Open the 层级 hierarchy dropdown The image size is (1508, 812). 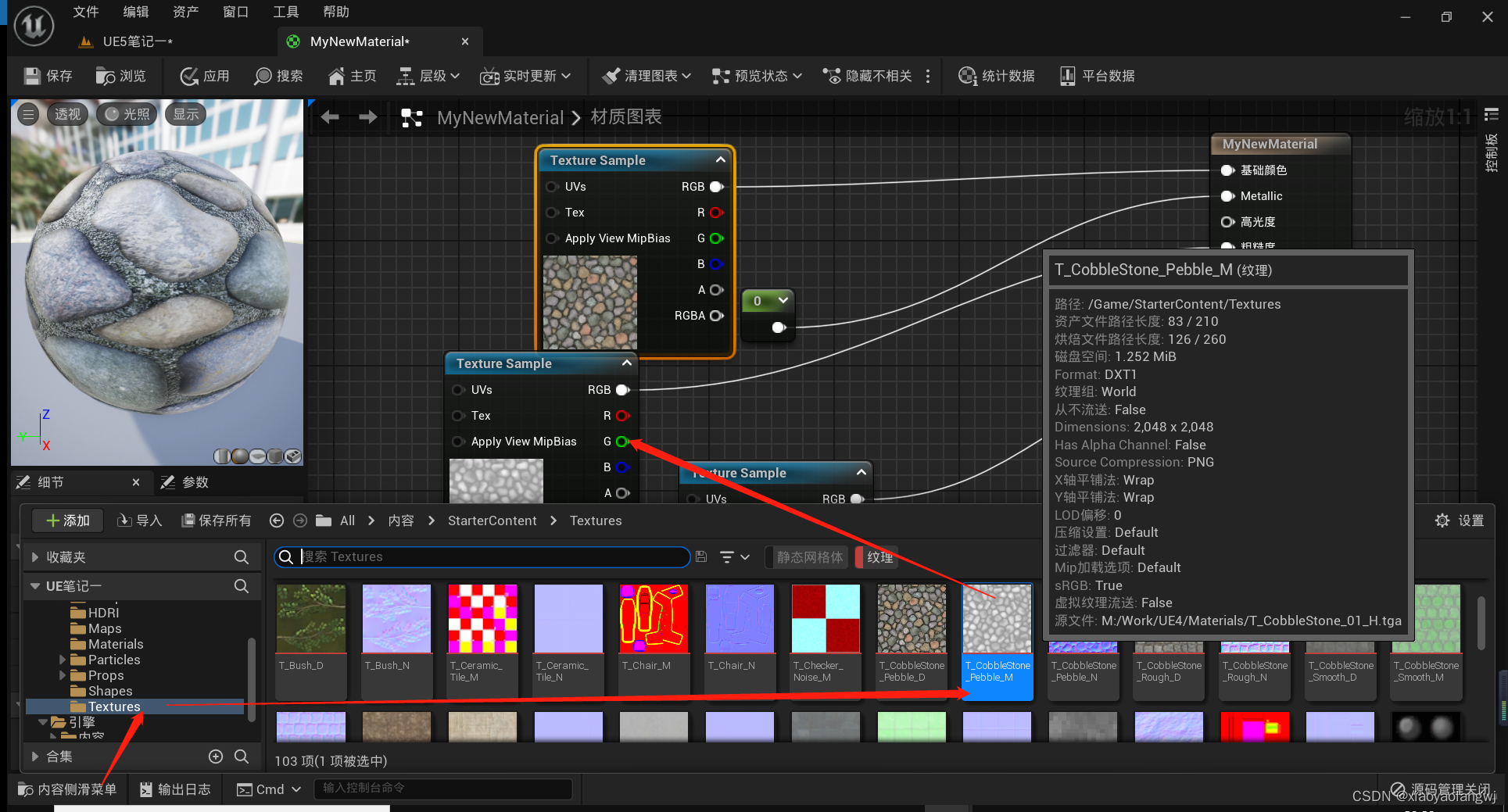tap(428, 76)
